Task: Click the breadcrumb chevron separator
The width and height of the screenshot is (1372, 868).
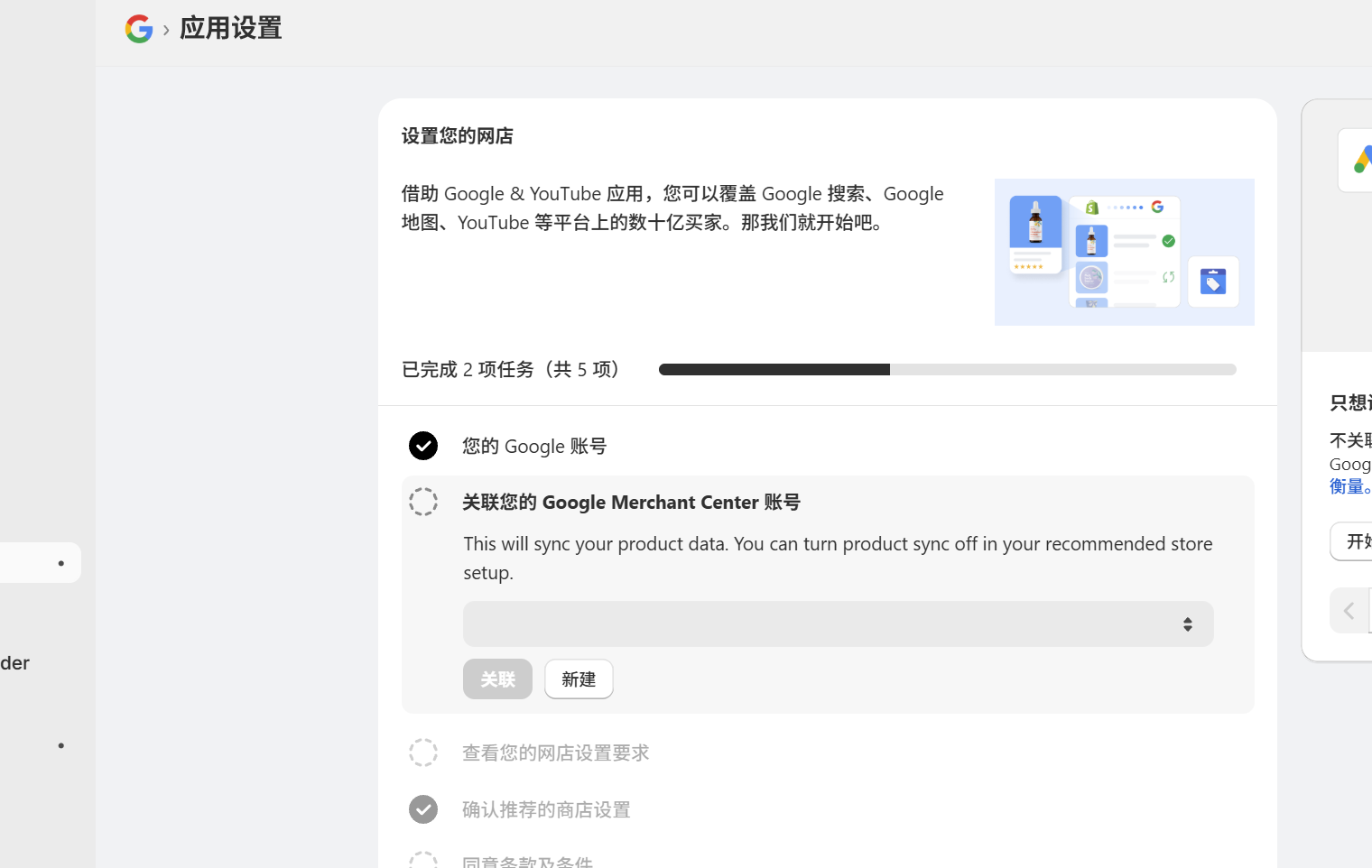Action: 166,30
